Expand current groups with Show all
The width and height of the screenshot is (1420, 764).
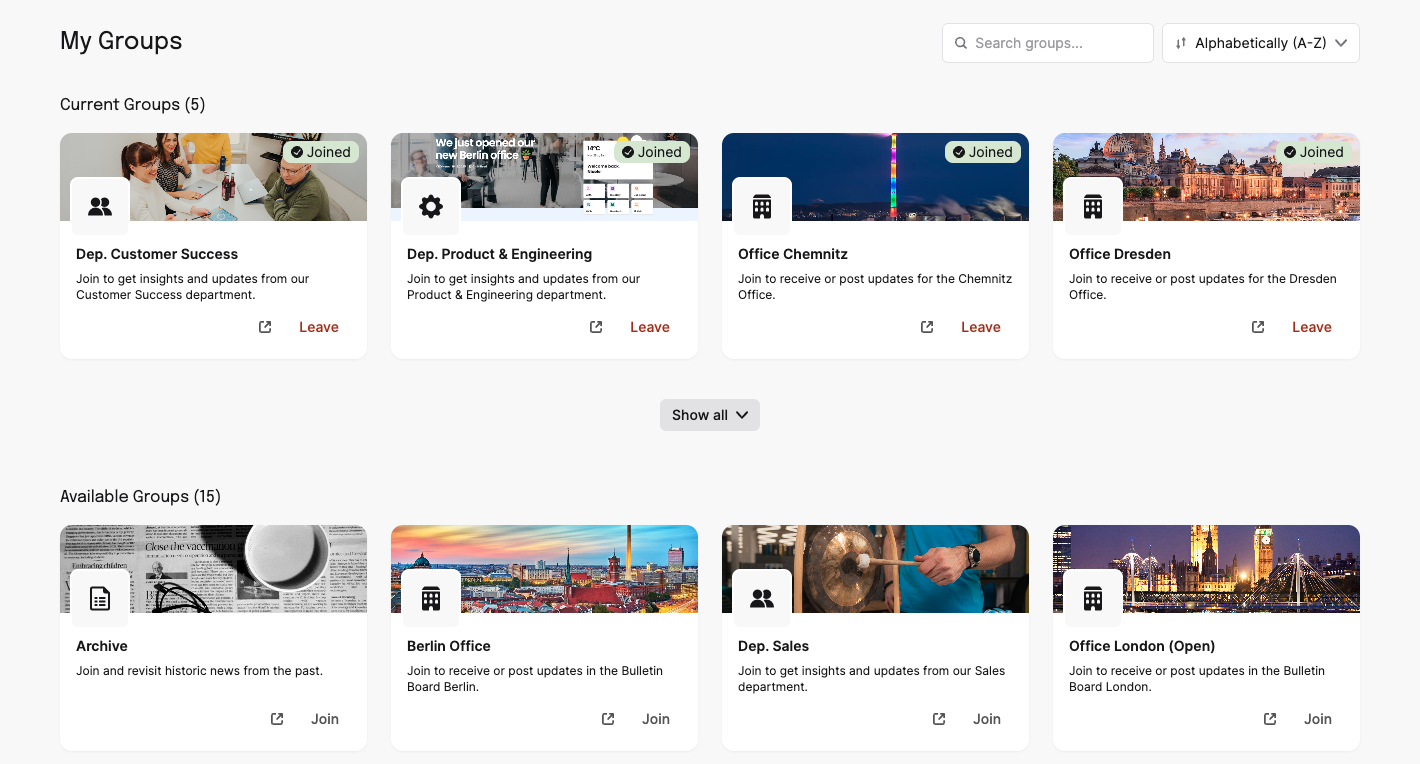coord(710,415)
